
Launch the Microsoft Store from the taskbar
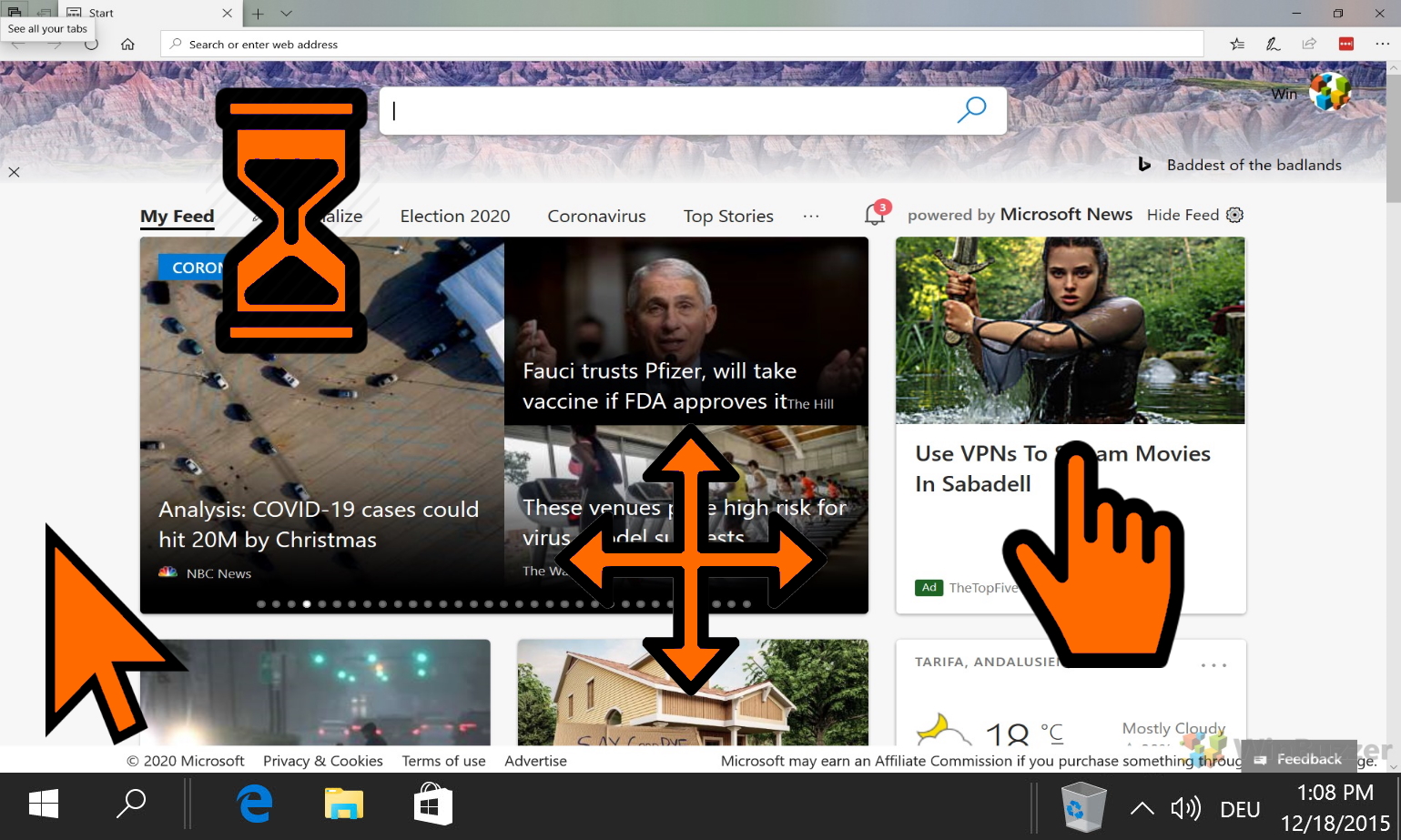[432, 805]
